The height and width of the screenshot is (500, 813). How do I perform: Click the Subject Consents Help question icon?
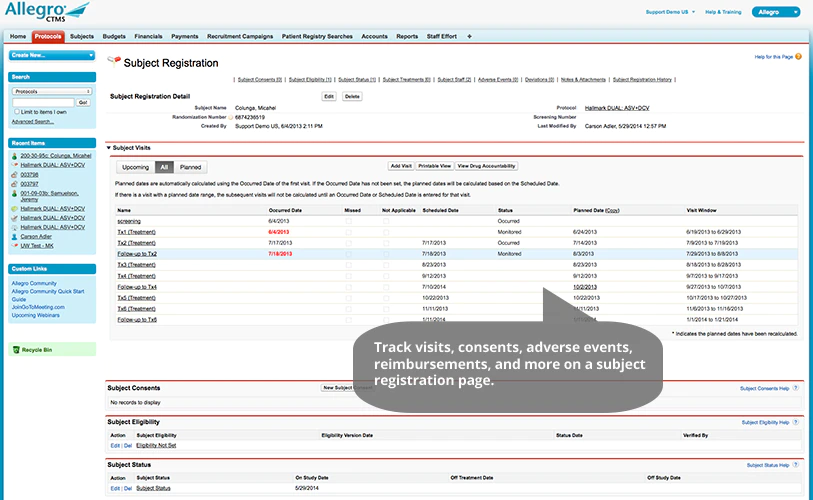[x=796, y=388]
